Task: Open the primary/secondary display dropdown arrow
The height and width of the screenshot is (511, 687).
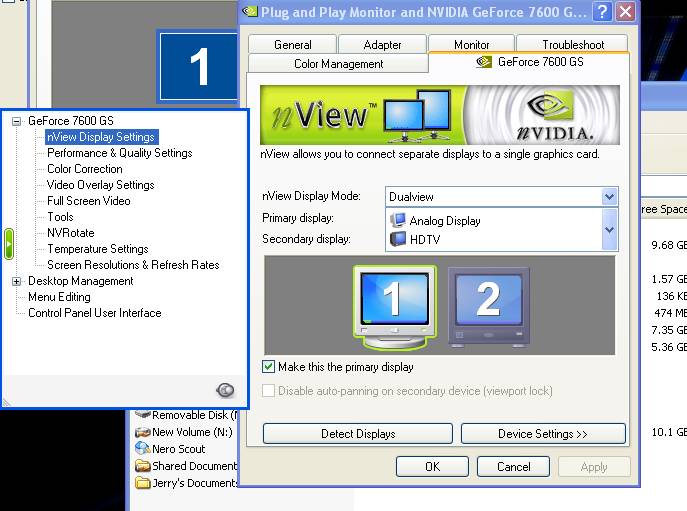Action: 609,230
